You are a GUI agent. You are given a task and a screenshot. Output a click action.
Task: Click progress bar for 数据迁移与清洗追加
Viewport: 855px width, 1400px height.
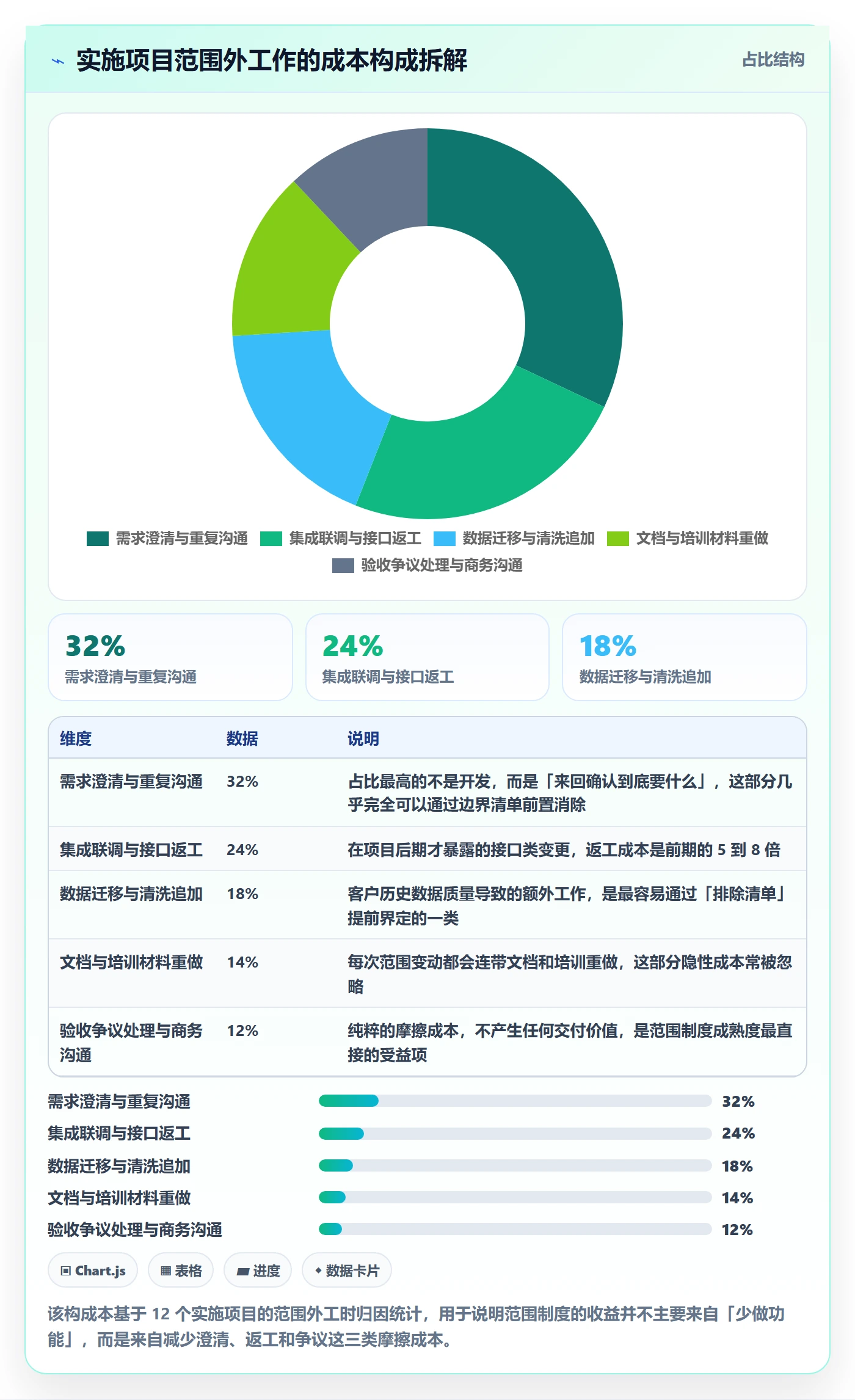click(515, 1165)
